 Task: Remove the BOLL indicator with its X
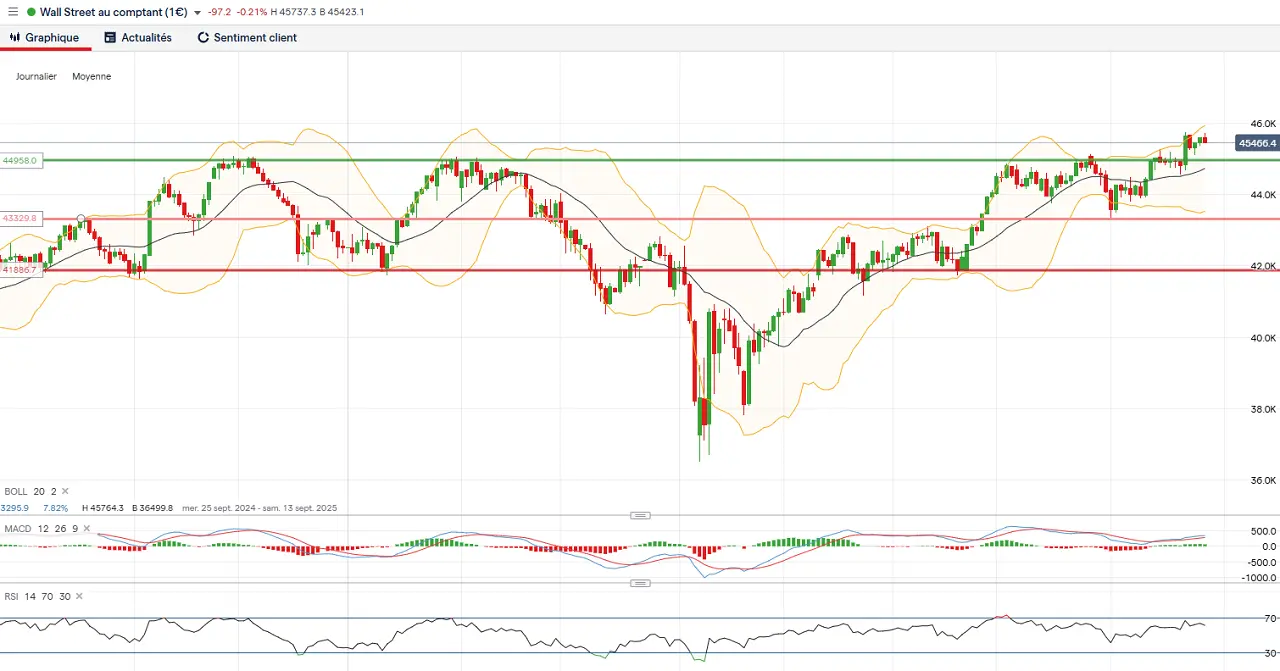(x=65, y=491)
